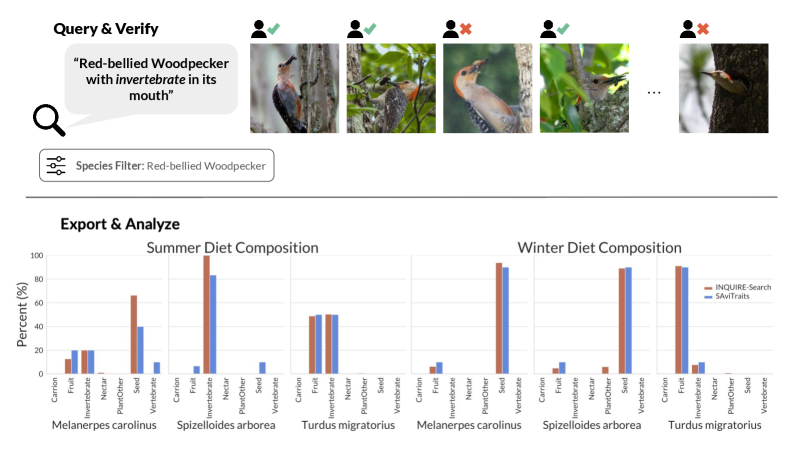Switch to the Export & Analyze section heading
This screenshot has width=793, height=458.
pyautogui.click(x=120, y=224)
